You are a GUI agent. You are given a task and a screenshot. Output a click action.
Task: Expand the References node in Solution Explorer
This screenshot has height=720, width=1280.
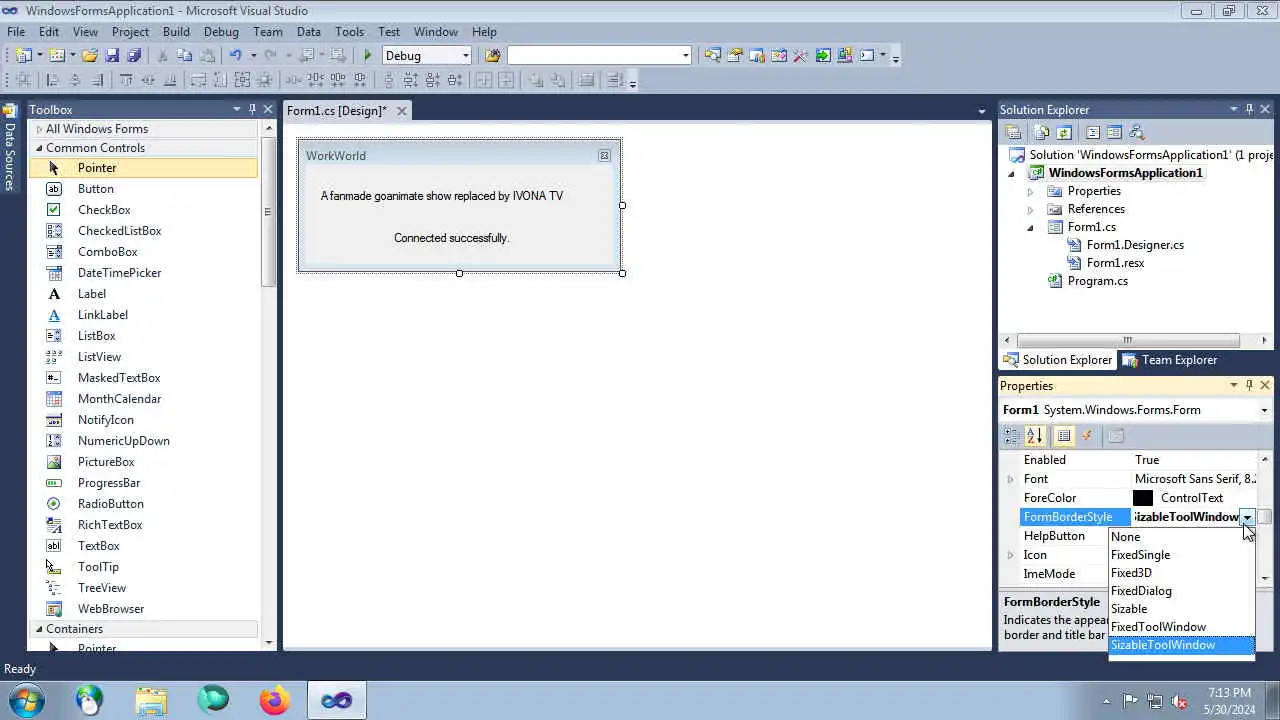1030,209
